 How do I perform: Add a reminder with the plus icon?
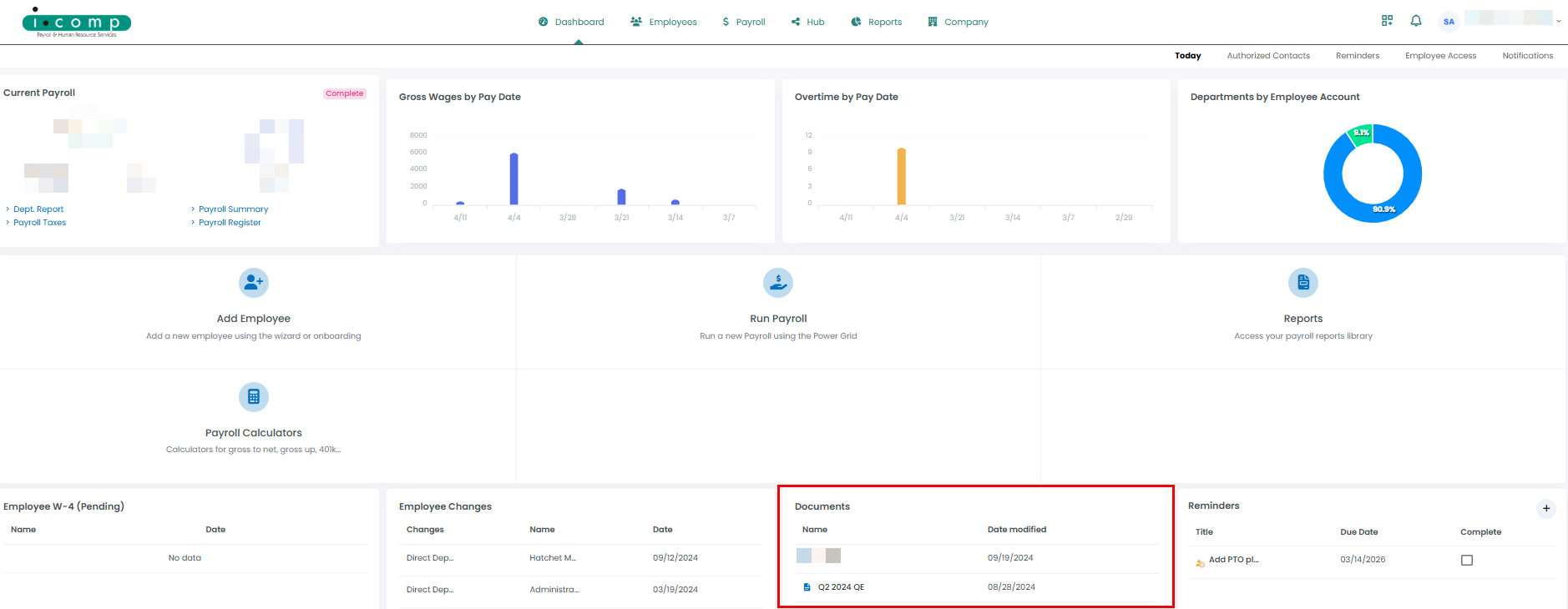pyautogui.click(x=1546, y=508)
